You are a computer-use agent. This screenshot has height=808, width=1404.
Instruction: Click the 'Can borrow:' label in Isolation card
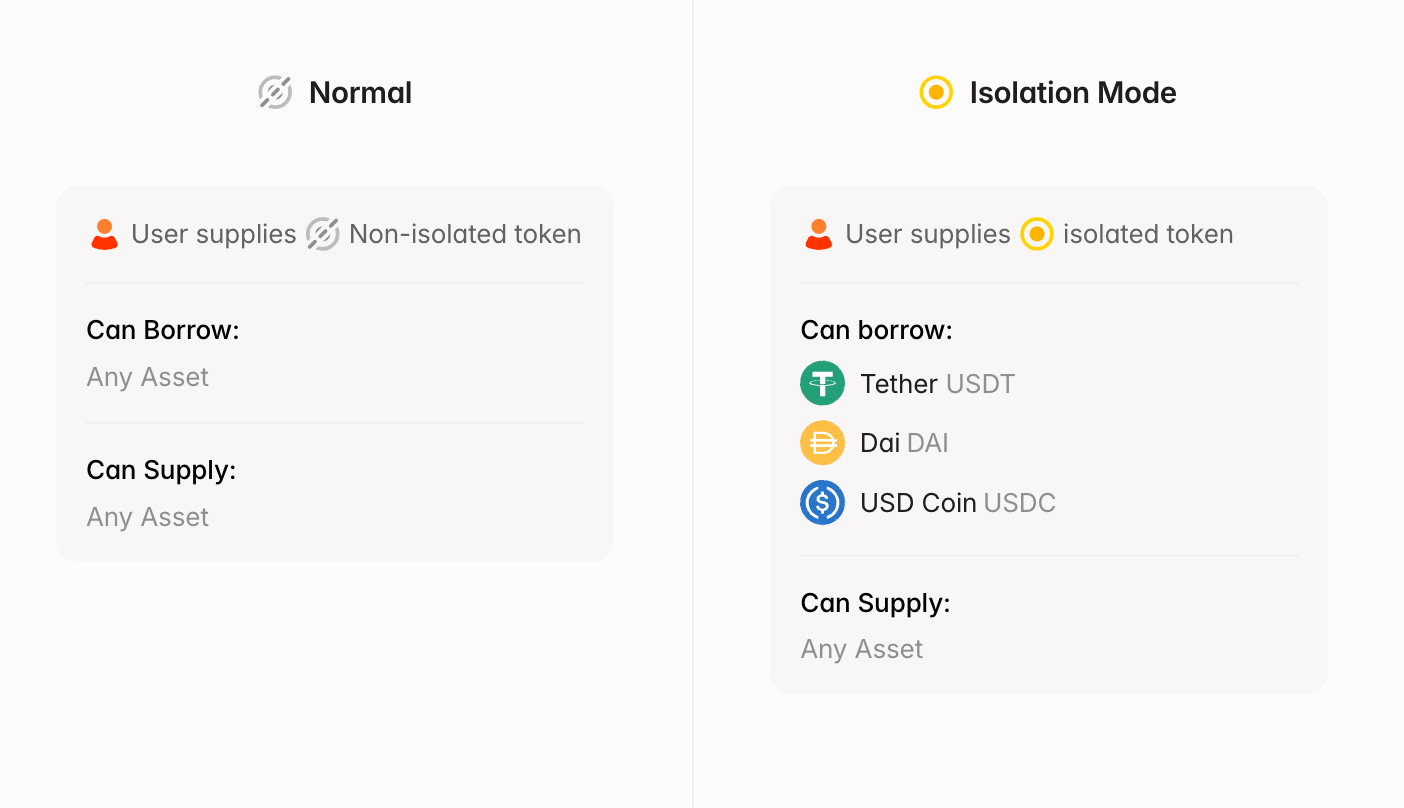[876, 330]
